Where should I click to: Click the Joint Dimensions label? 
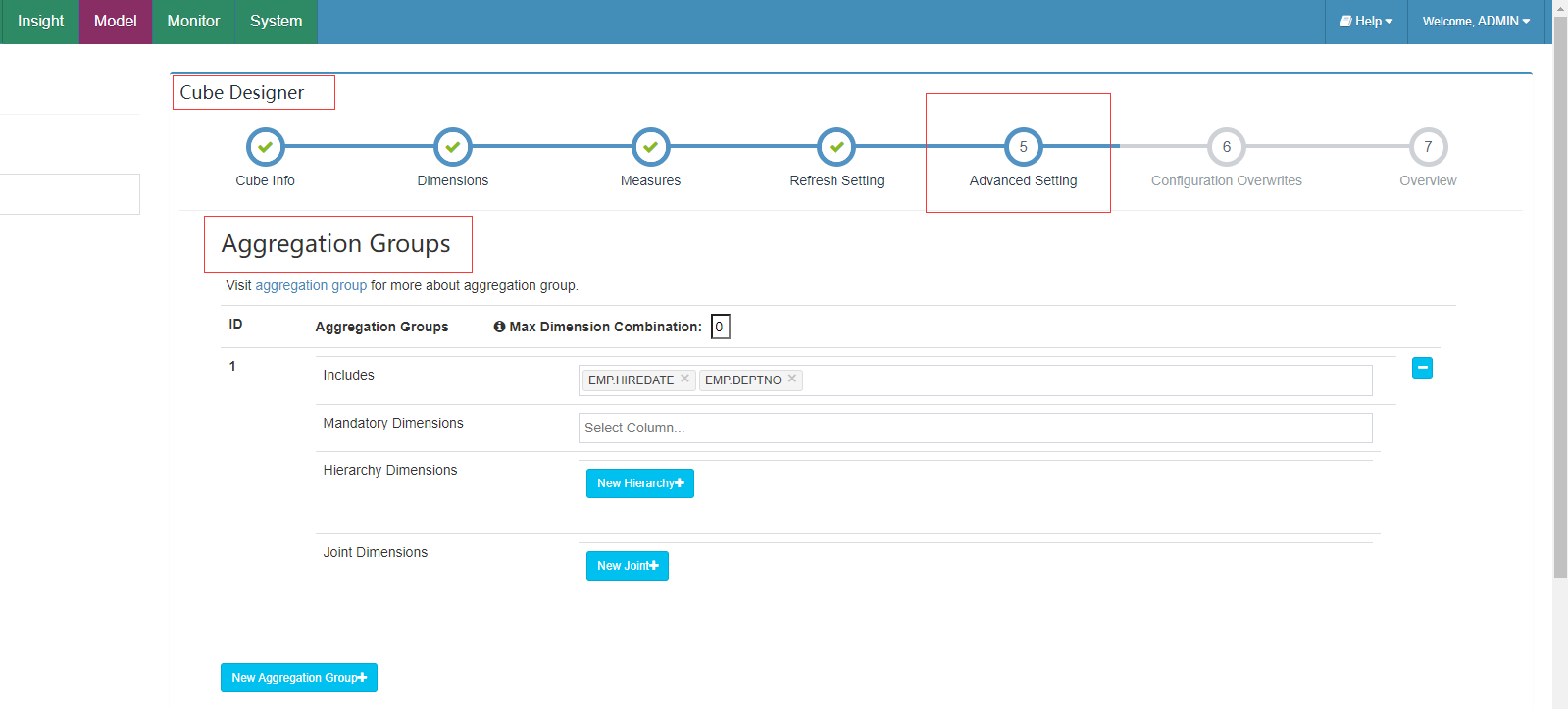coord(376,552)
